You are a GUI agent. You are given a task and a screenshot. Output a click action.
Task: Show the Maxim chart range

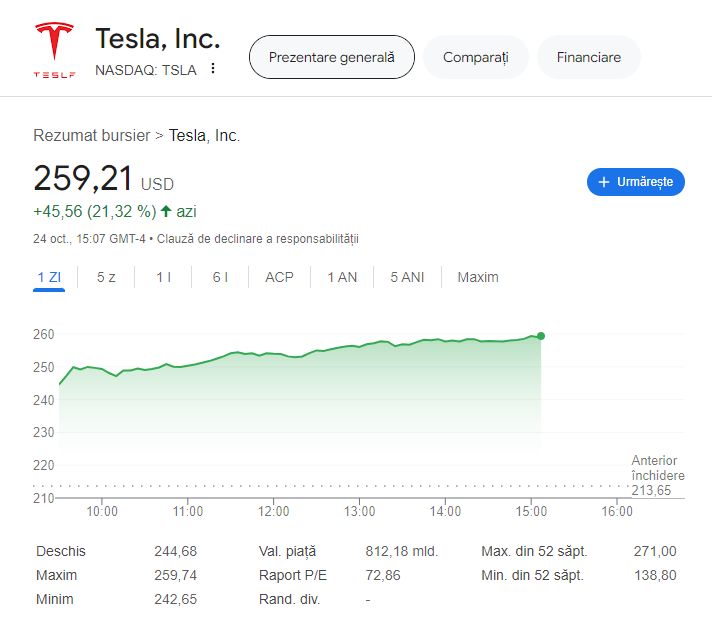click(478, 277)
